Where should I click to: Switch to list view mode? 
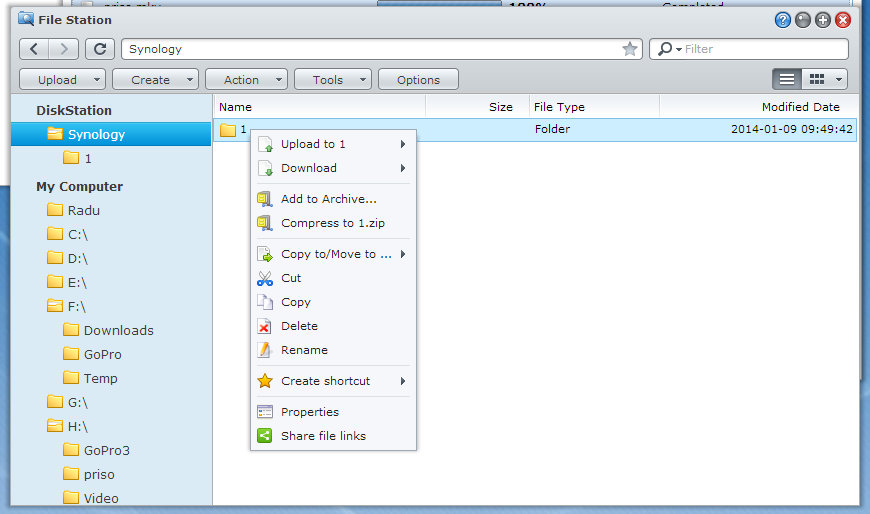pyautogui.click(x=787, y=79)
